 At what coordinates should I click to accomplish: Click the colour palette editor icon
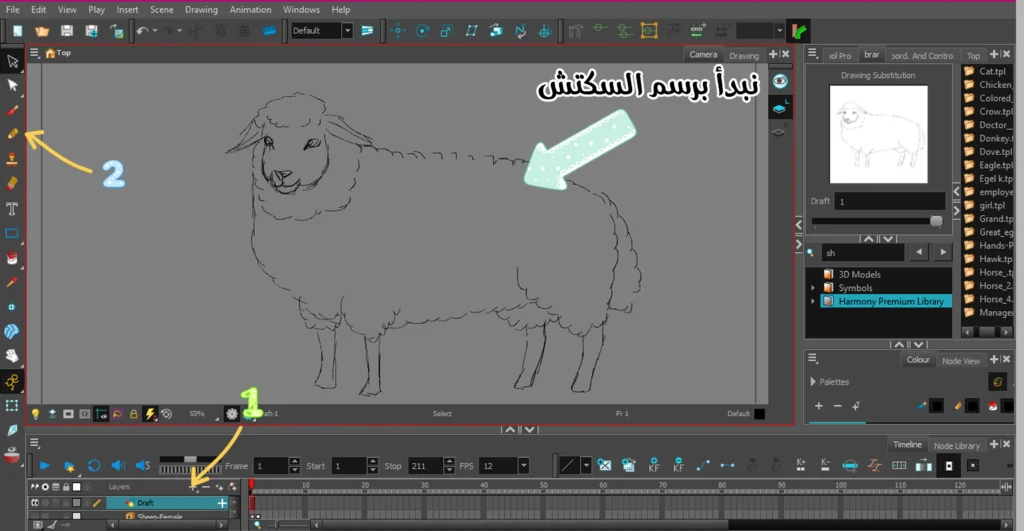(997, 381)
